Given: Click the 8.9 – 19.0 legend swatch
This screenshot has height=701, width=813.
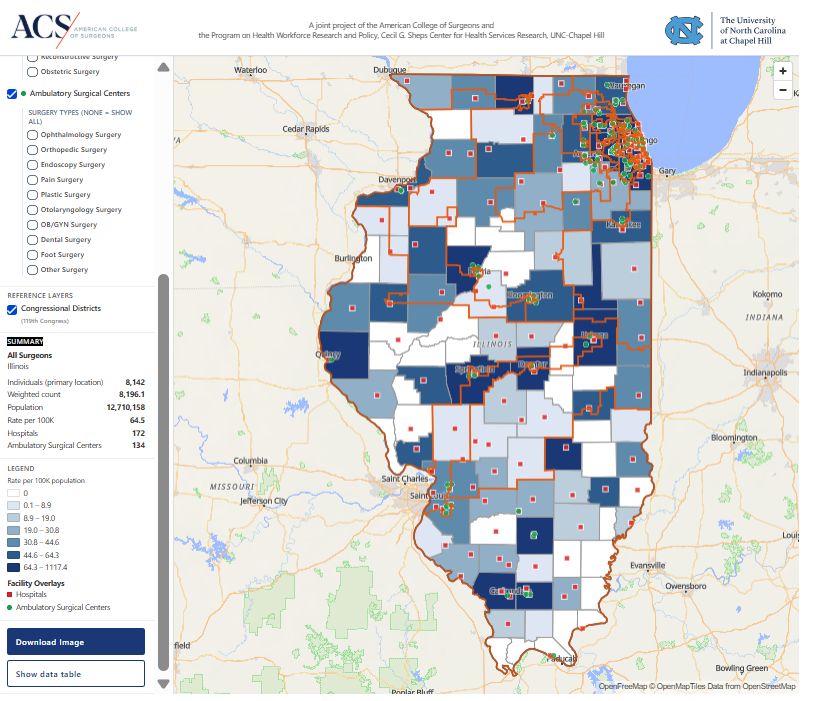Looking at the screenshot, I should pyautogui.click(x=13, y=518).
